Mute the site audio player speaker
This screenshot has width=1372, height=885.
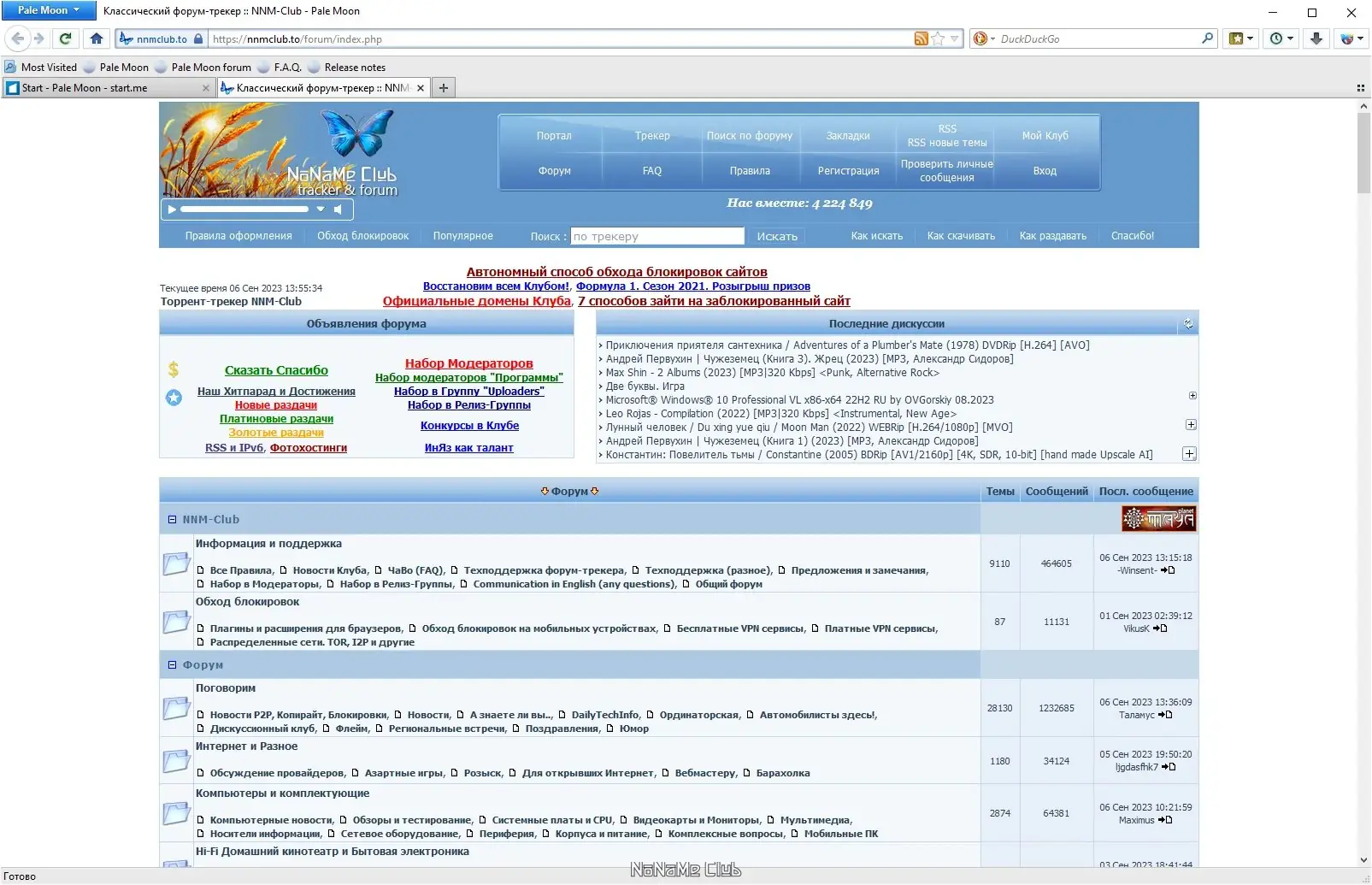click(x=339, y=209)
